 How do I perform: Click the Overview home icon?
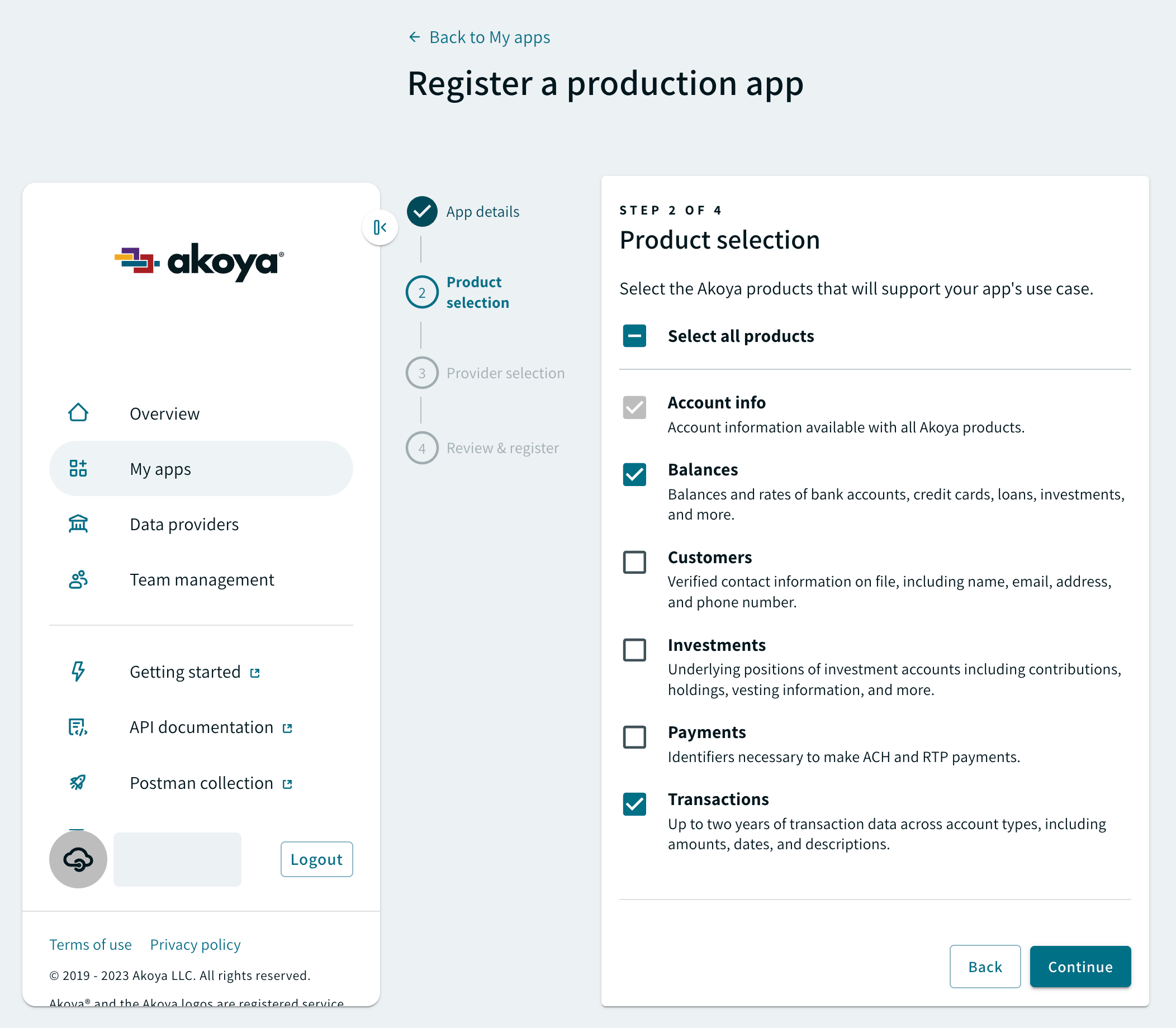[x=78, y=413]
